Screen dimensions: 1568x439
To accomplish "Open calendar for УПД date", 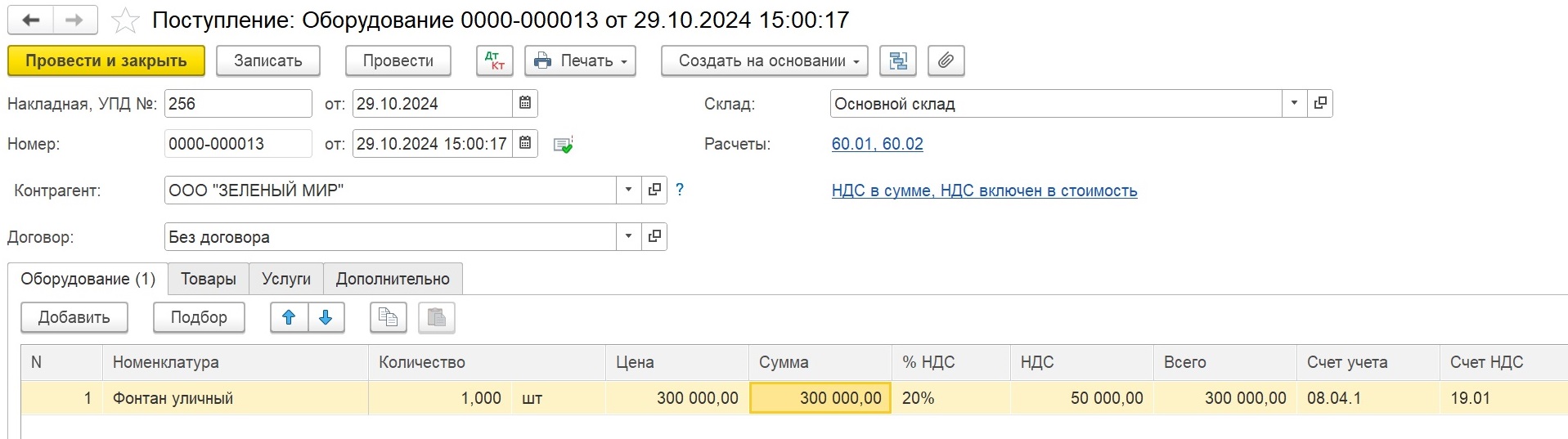I will (525, 103).
